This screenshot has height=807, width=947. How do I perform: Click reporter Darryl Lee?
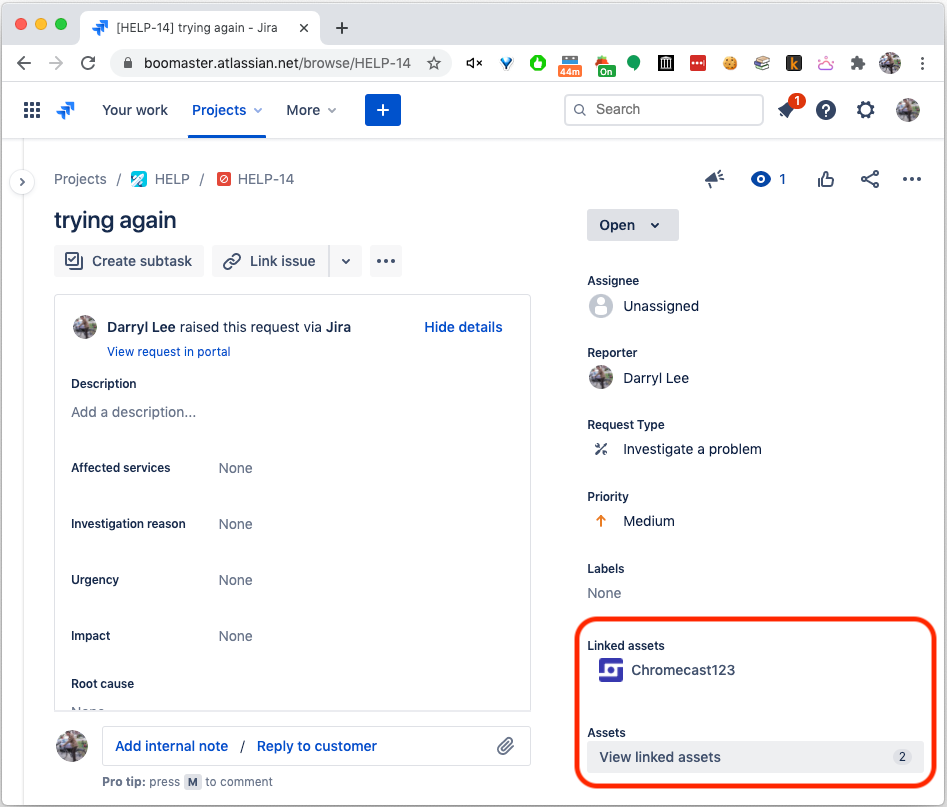tap(656, 378)
